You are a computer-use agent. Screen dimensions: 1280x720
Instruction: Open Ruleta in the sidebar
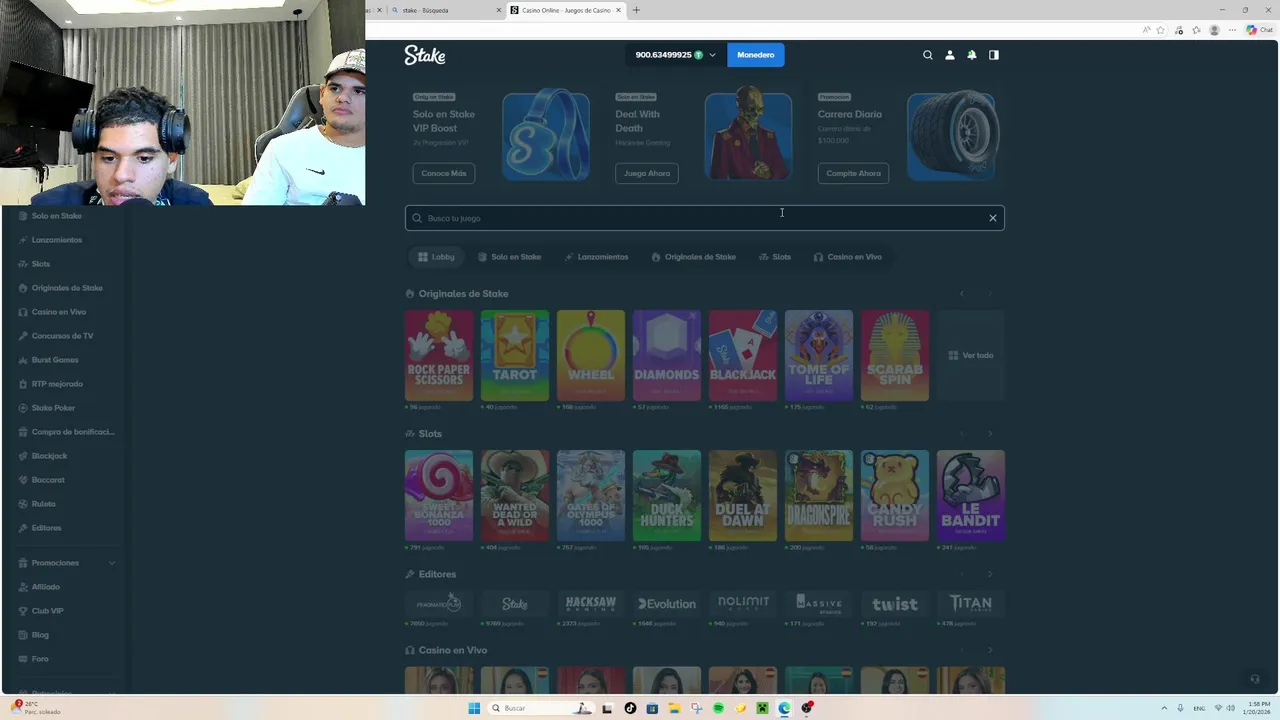pos(43,504)
